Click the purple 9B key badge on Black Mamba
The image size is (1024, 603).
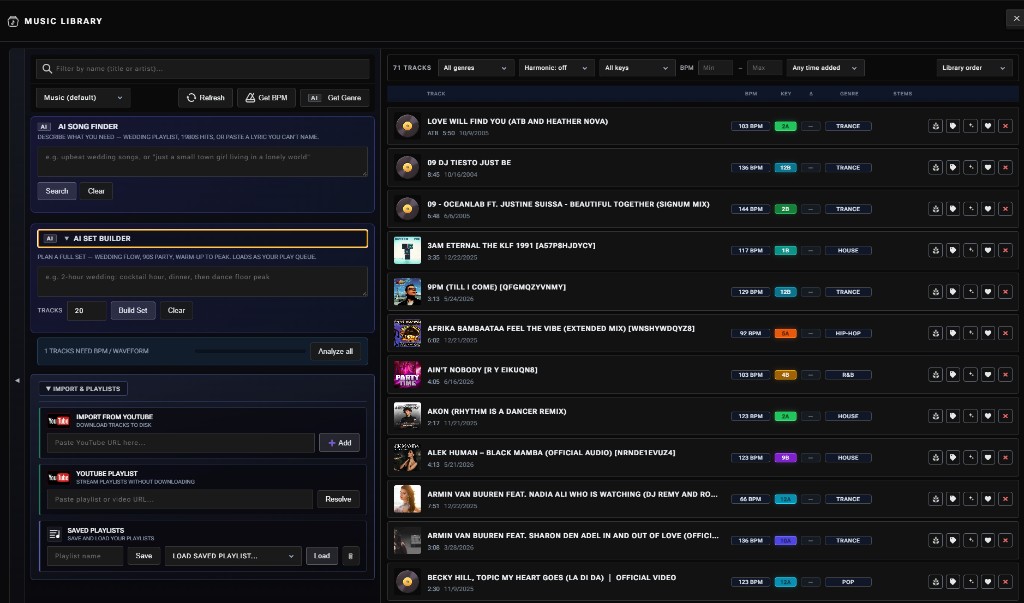[x=785, y=457]
